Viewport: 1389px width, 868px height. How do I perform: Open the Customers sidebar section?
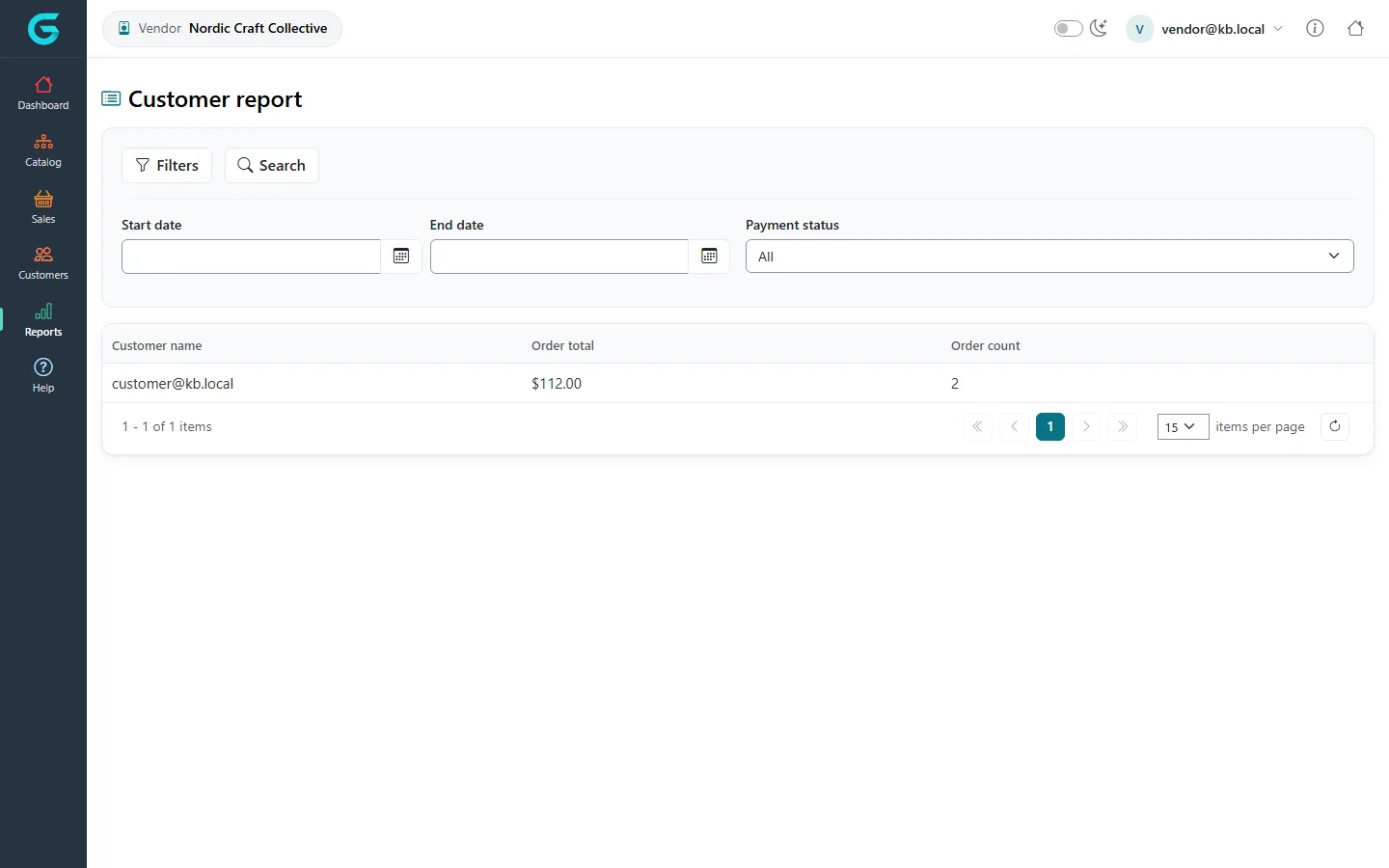coord(43,263)
